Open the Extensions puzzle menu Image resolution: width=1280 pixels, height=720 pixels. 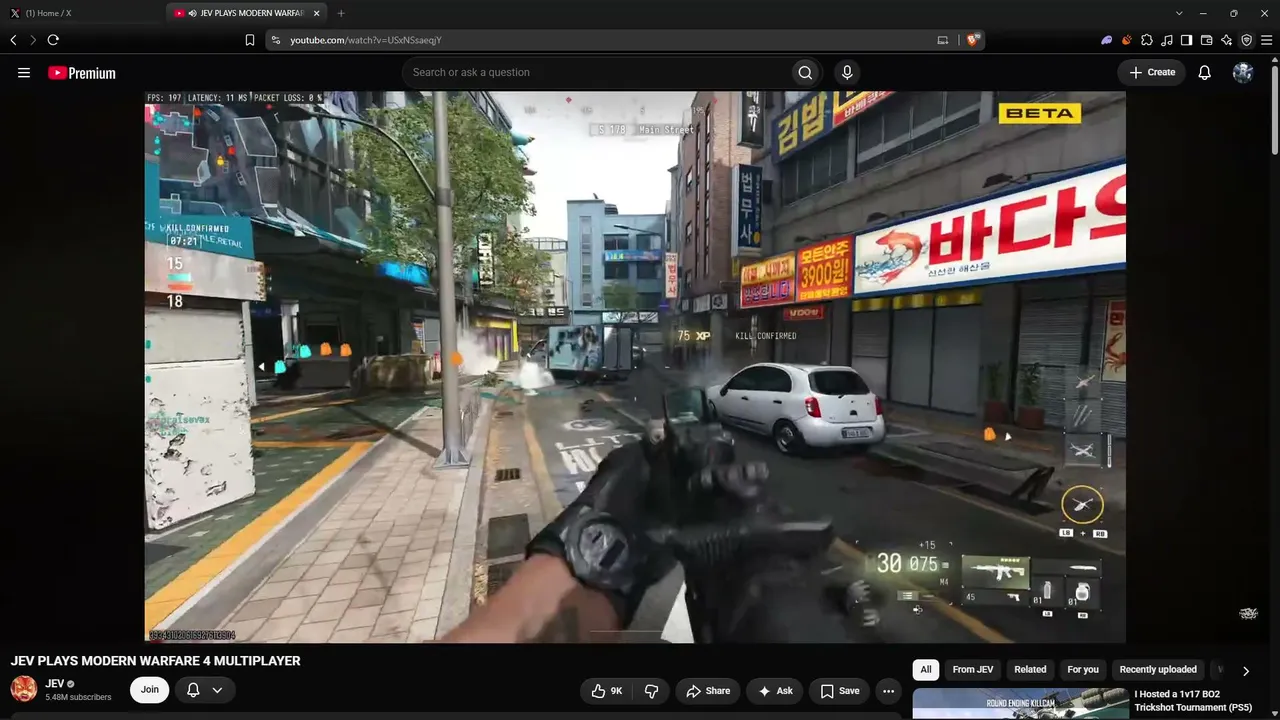click(x=1146, y=40)
